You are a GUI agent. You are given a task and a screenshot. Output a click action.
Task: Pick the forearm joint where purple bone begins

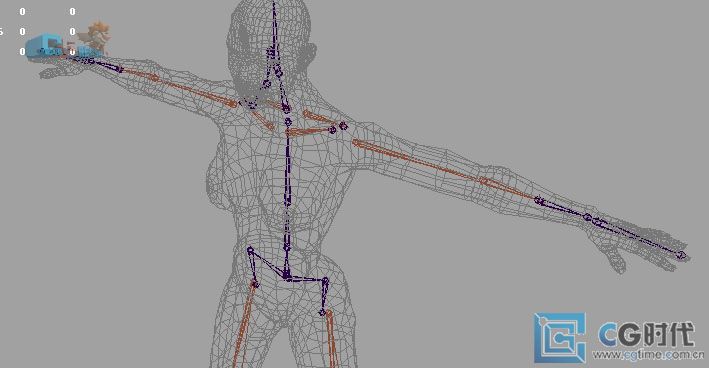538,200
